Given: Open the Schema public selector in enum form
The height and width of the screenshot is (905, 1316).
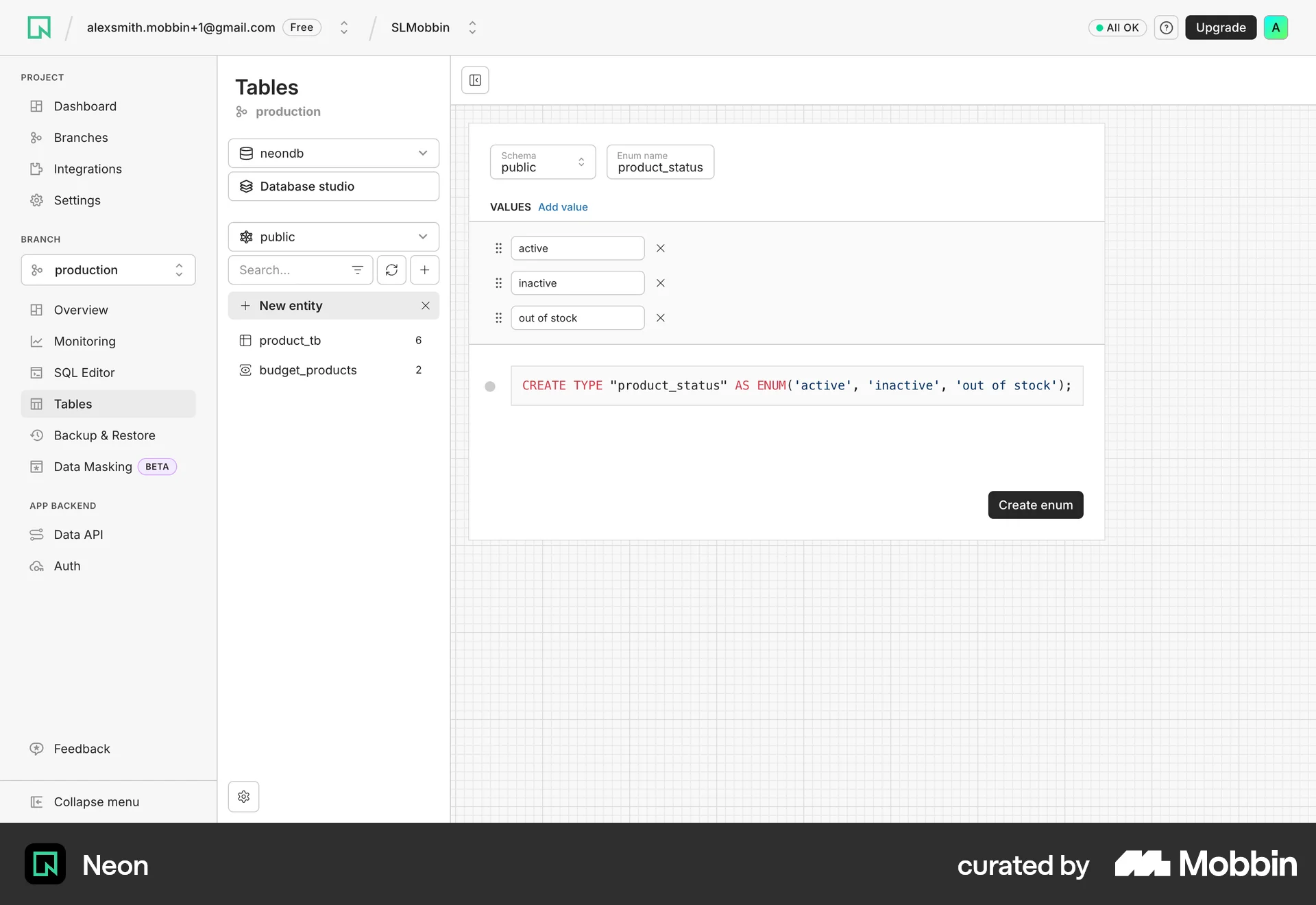Looking at the screenshot, I should [x=543, y=162].
